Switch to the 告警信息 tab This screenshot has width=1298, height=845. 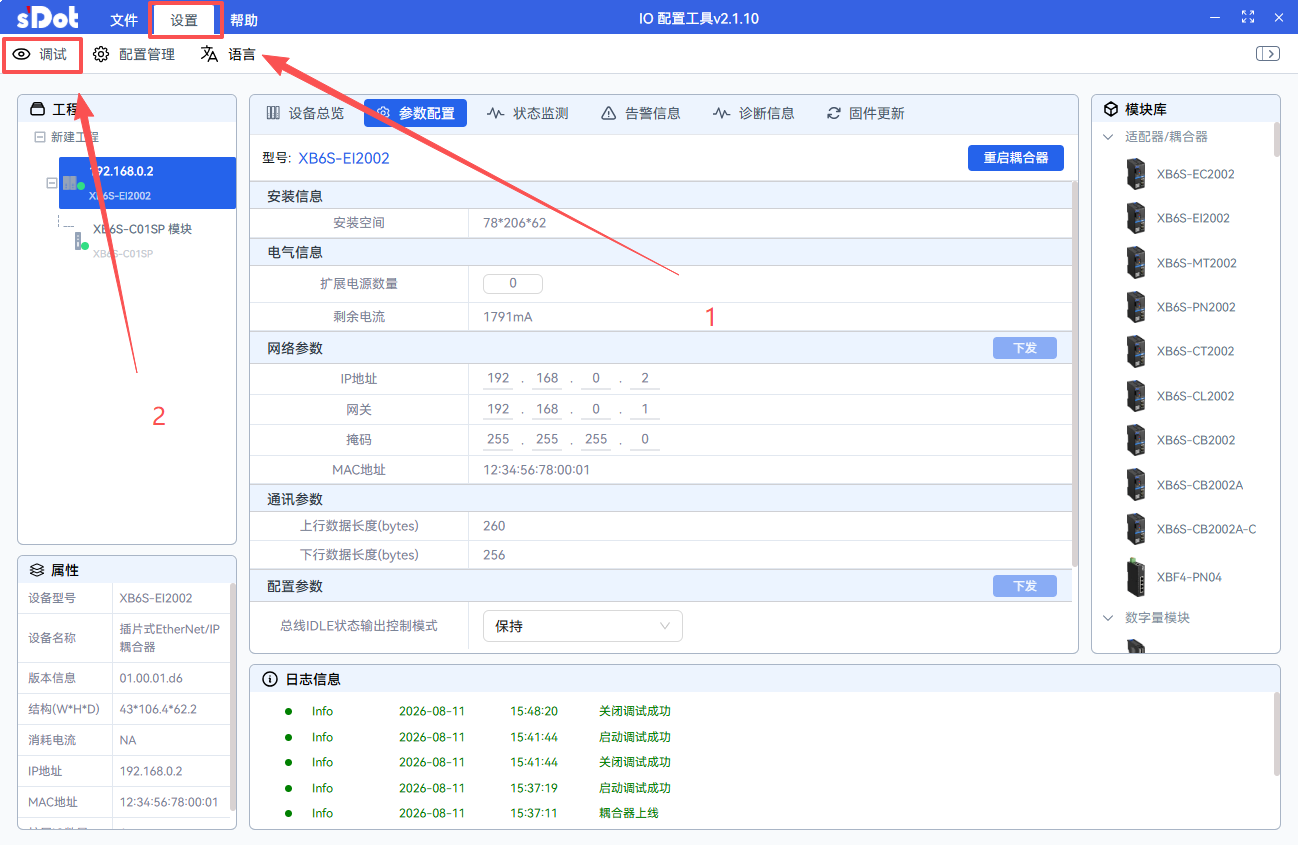point(640,114)
